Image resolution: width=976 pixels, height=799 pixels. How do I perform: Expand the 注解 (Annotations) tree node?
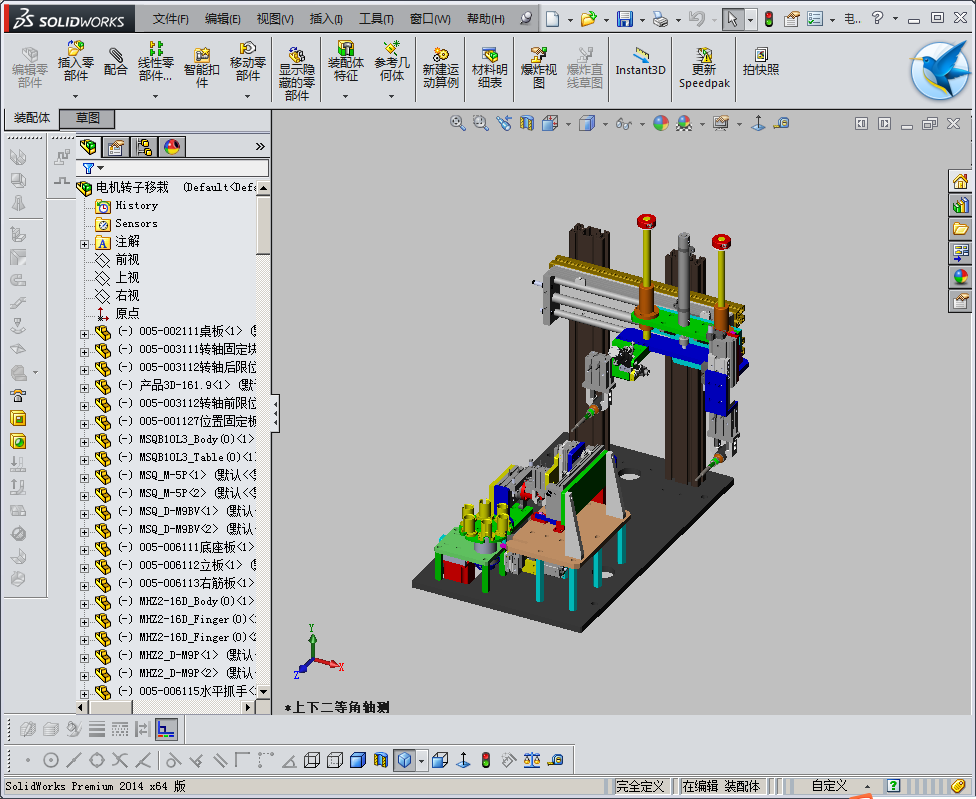click(84, 243)
